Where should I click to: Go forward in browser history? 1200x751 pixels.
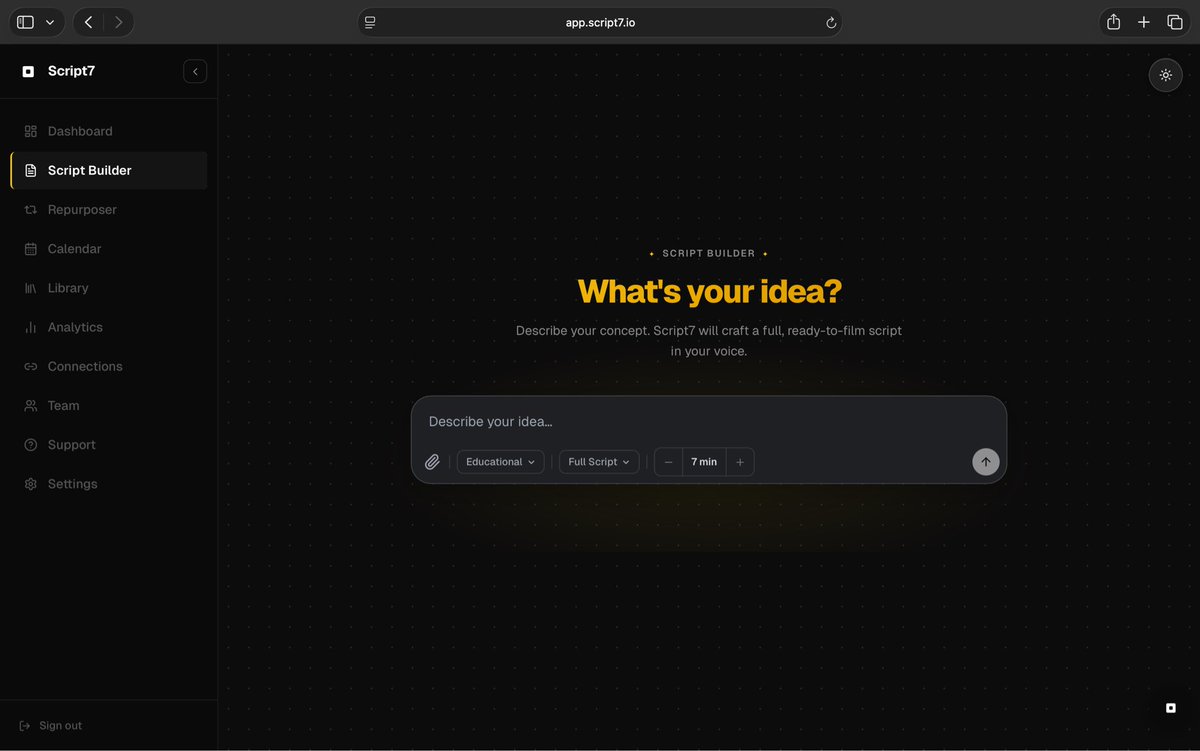(x=119, y=22)
